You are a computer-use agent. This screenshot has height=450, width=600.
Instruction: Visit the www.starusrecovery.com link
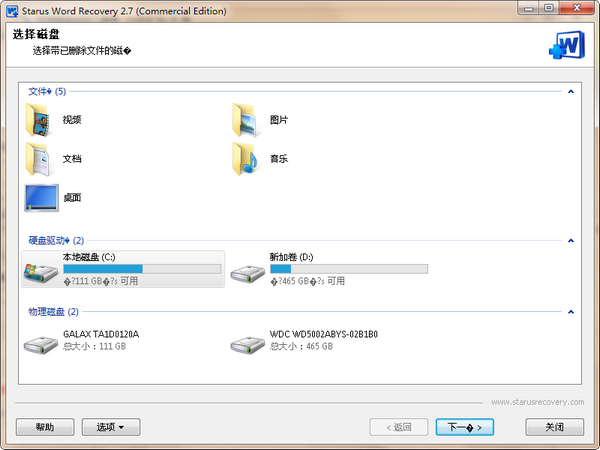pos(536,402)
